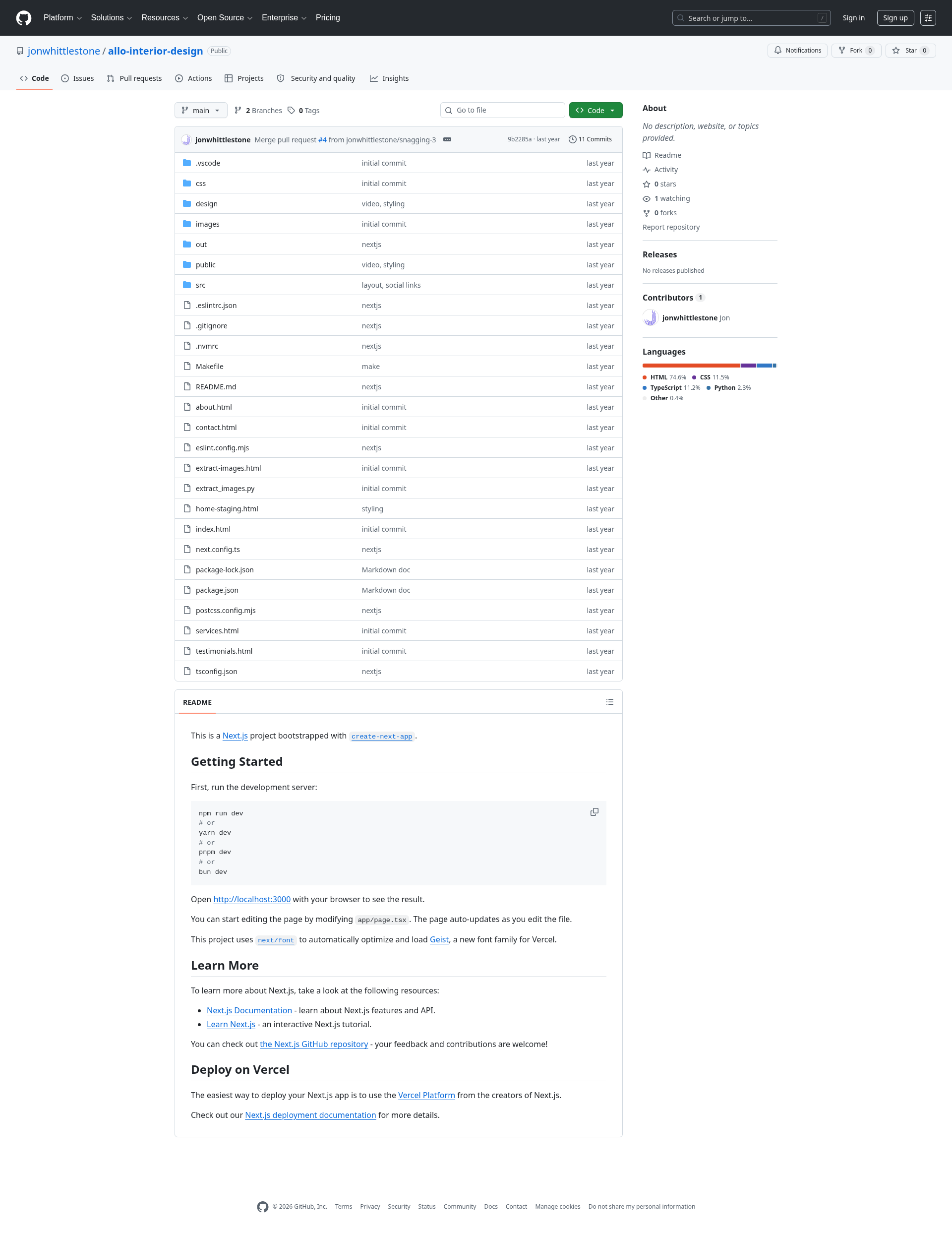Open the Insights tab
Image resolution: width=952 pixels, height=1233 pixels.
pyautogui.click(x=389, y=78)
